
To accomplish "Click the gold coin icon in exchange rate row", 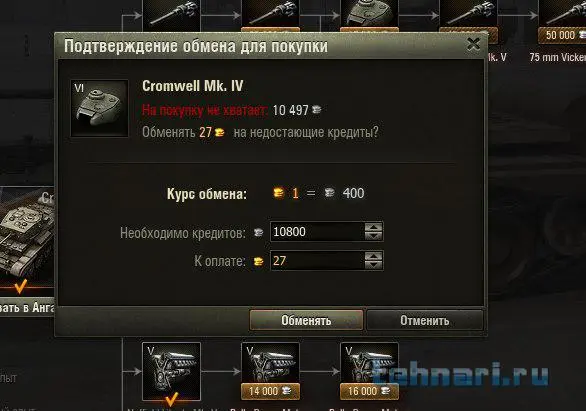I will click(x=278, y=193).
